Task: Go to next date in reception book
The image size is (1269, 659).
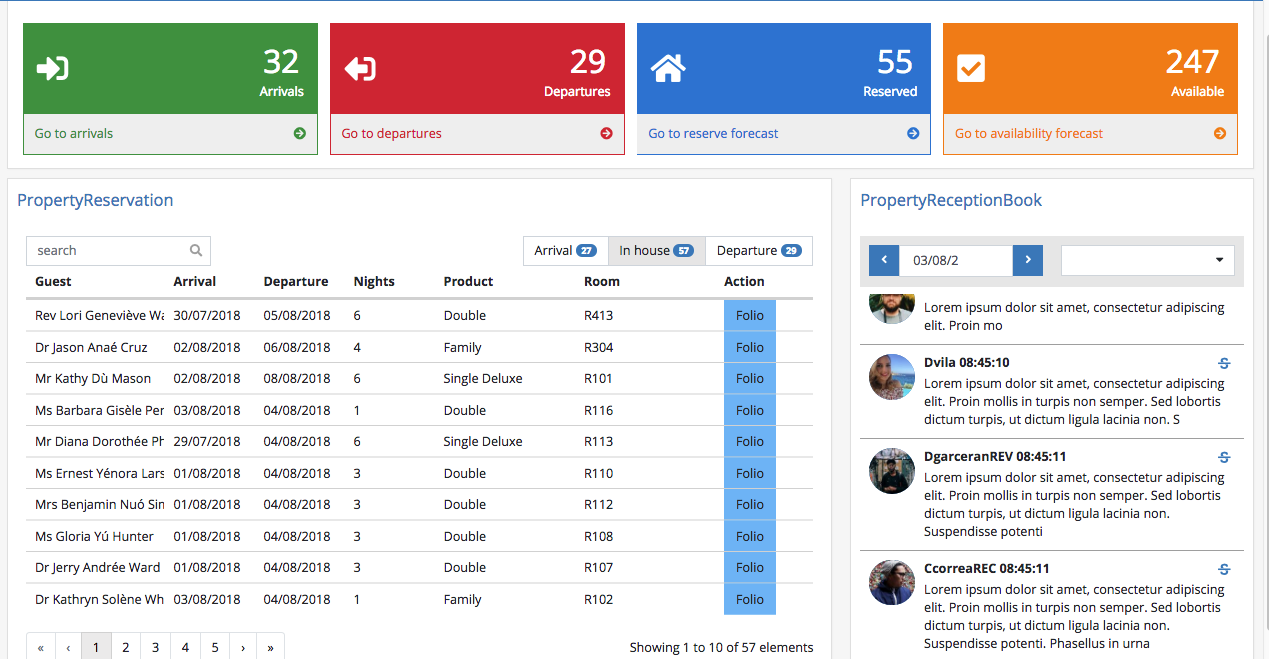Action: [x=1028, y=261]
